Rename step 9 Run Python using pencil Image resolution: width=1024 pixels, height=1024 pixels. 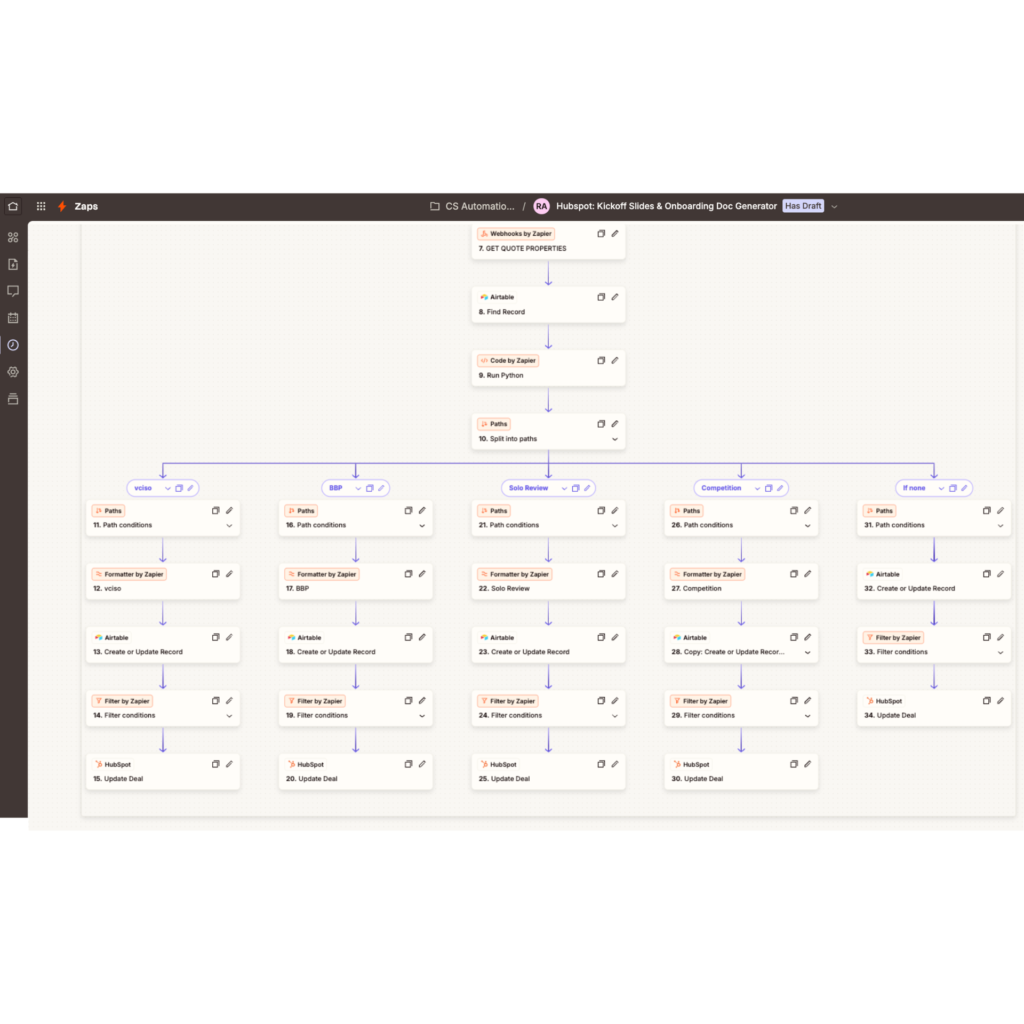click(x=615, y=360)
